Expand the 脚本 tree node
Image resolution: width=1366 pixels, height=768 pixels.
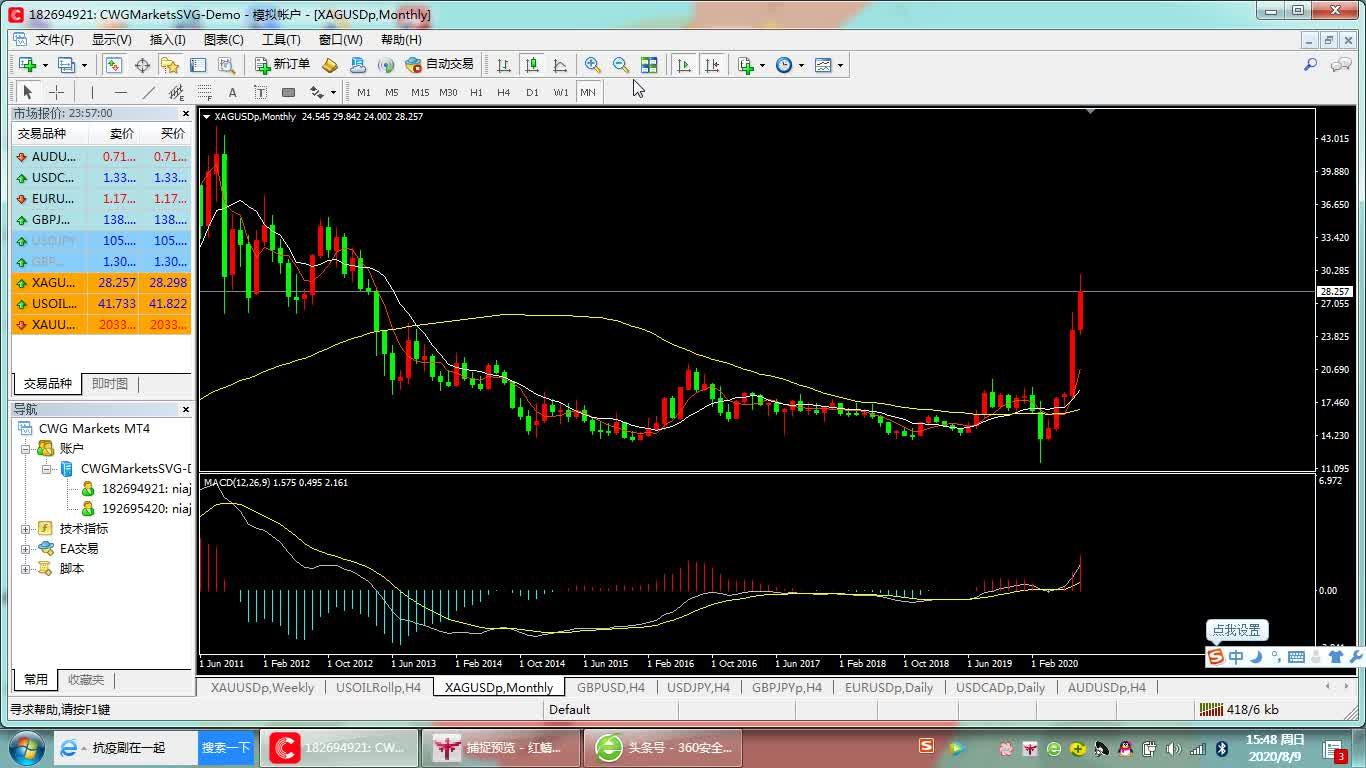[26, 569]
